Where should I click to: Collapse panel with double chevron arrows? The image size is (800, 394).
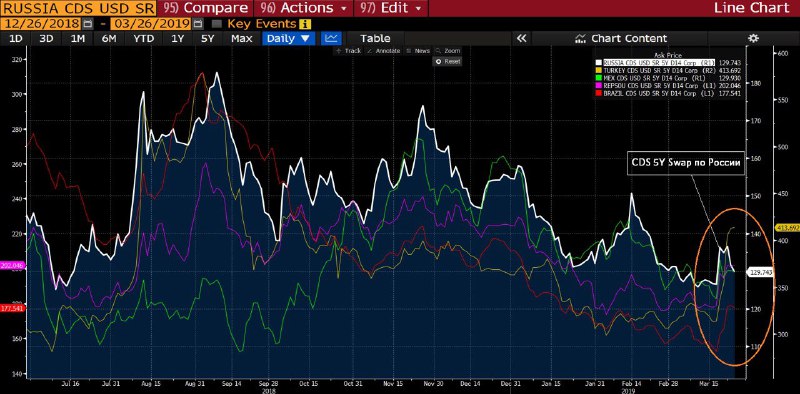(x=521, y=38)
